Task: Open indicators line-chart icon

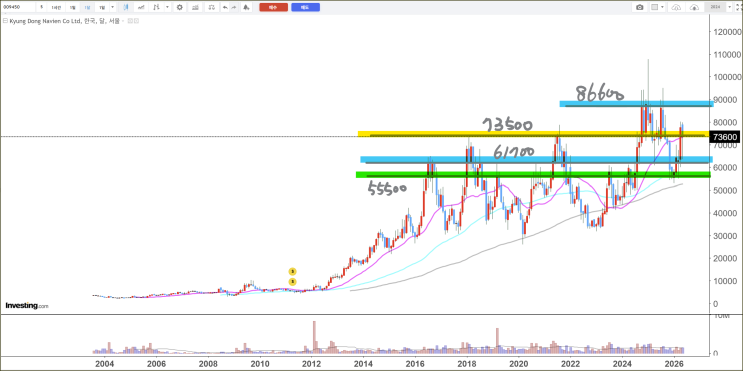Action: [x=141, y=7]
